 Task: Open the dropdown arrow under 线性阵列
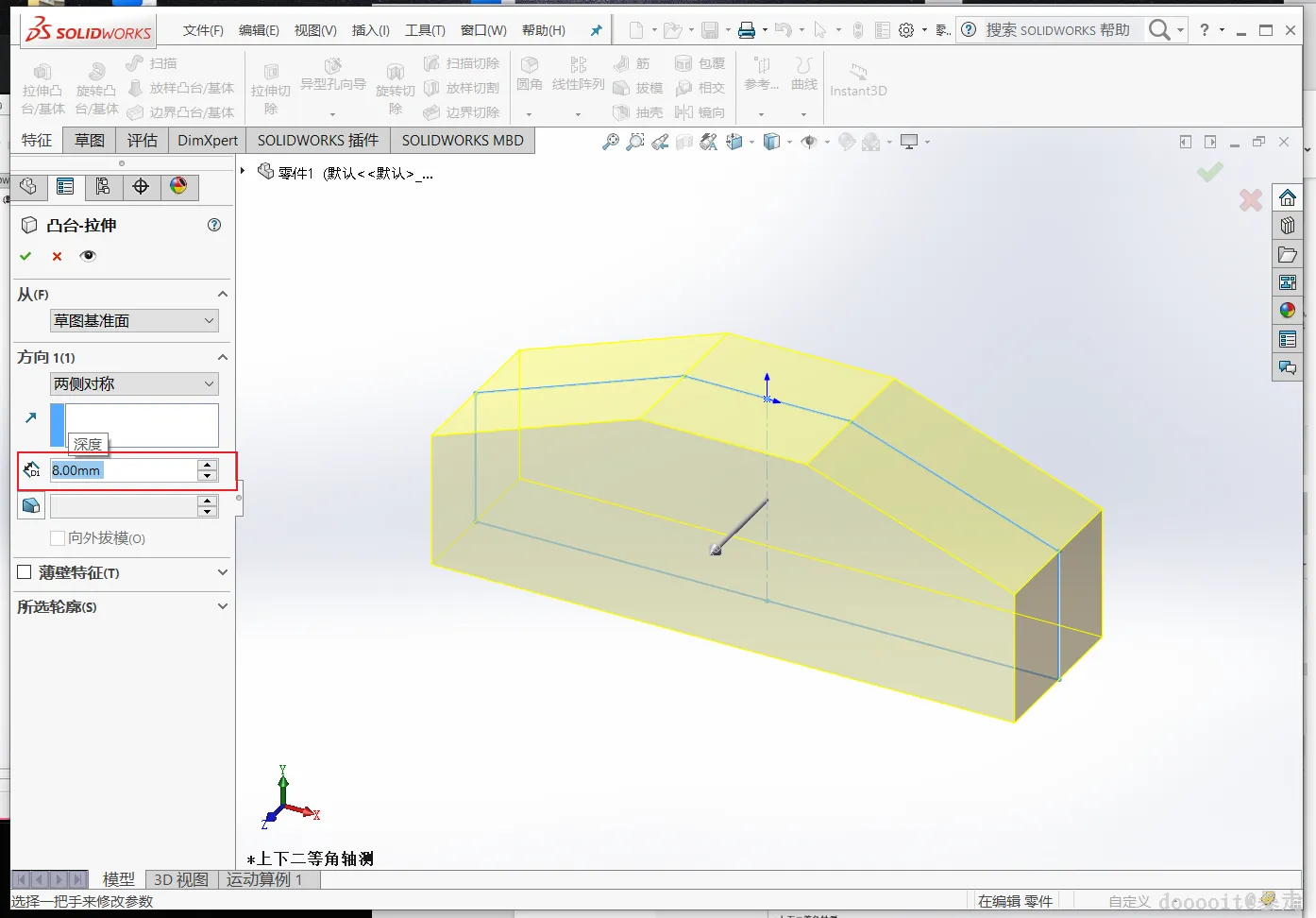578,114
